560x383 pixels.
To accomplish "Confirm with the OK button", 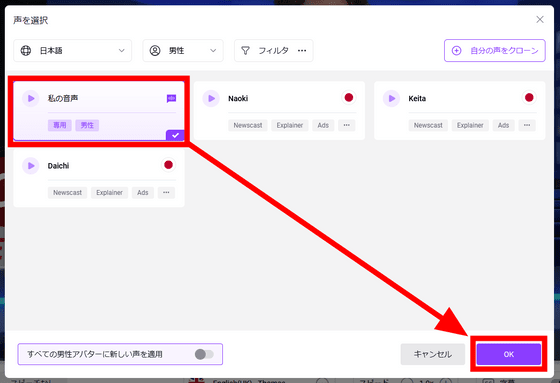I will pyautogui.click(x=509, y=354).
